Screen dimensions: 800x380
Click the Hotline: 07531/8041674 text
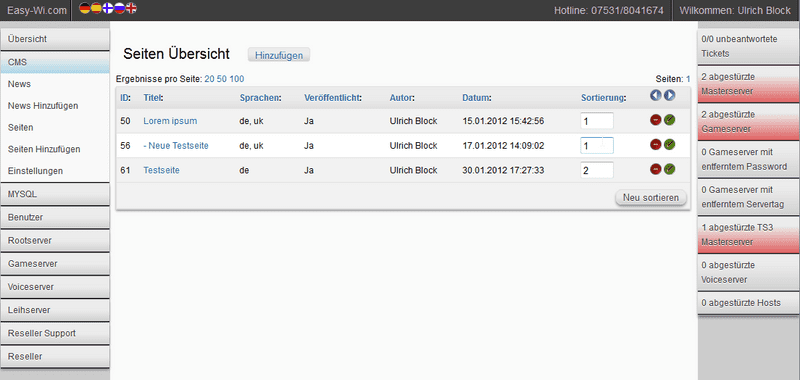(x=609, y=10)
